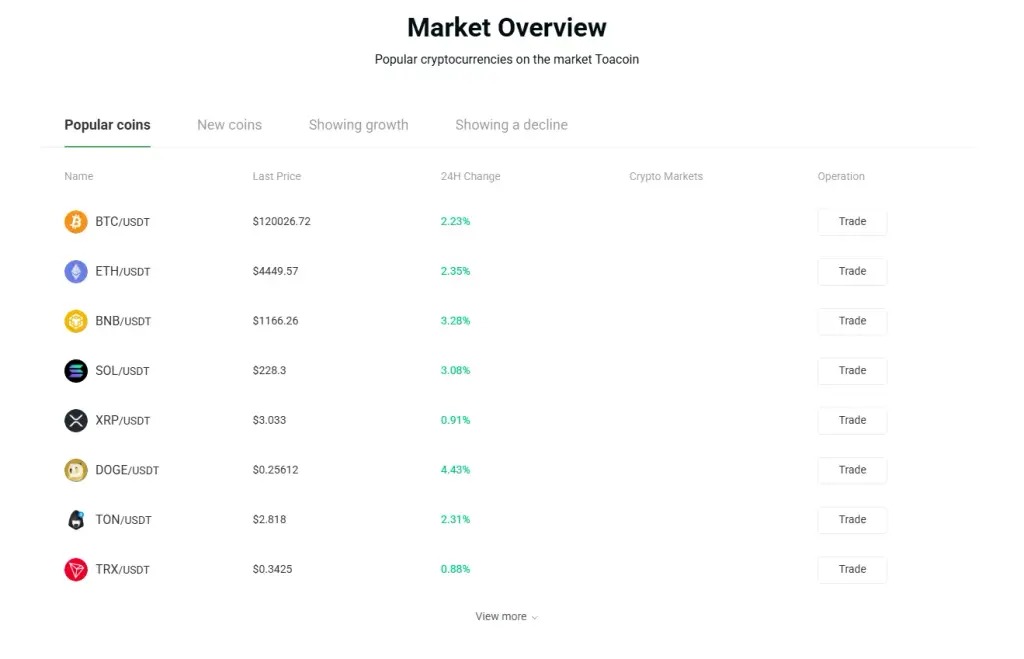Viewport: 1024px width, 659px height.
Task: Click the XRP coin icon
Action: pos(76,420)
